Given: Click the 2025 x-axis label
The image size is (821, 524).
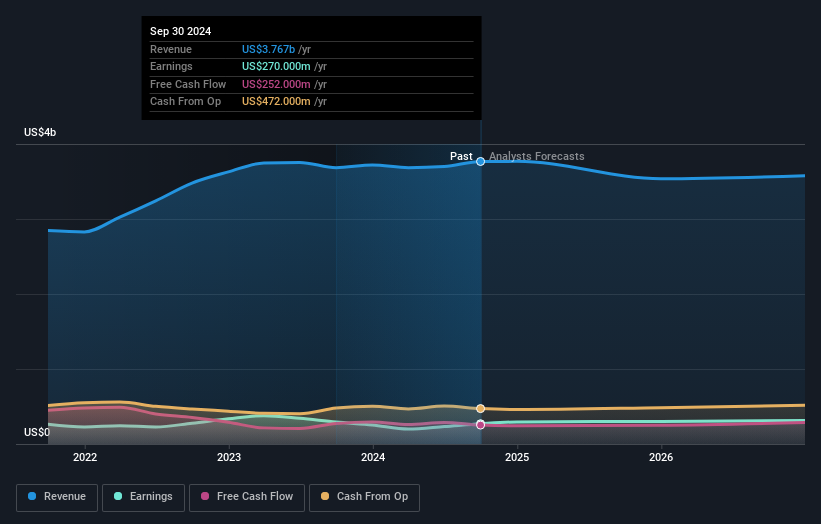Looking at the screenshot, I should coord(517,458).
